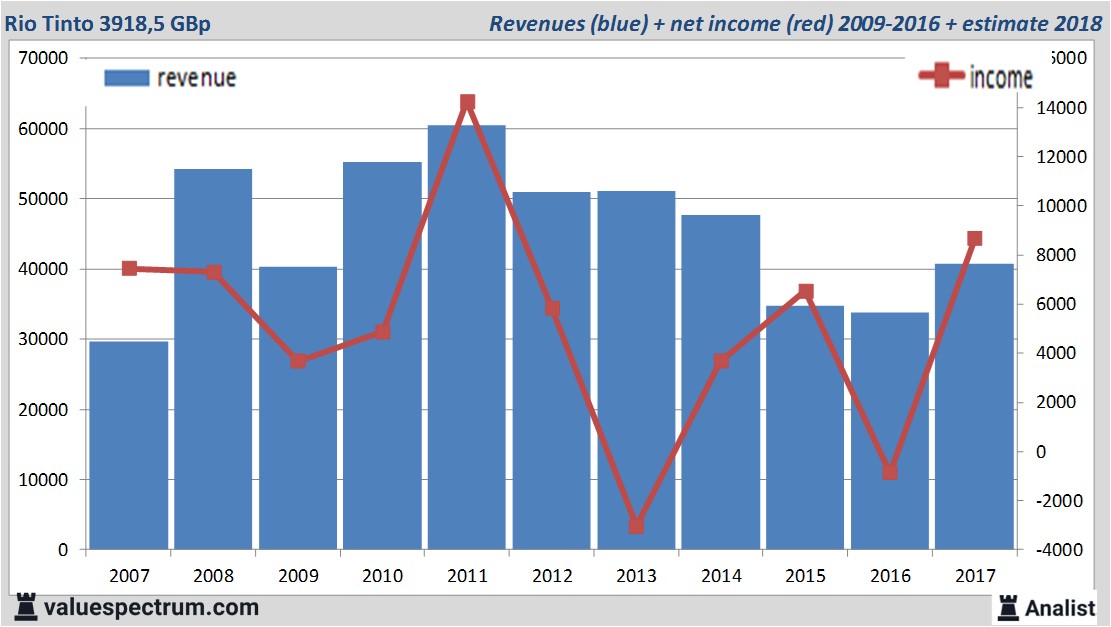Click the 2010 income data point
1111x627 pixels.
point(383,332)
